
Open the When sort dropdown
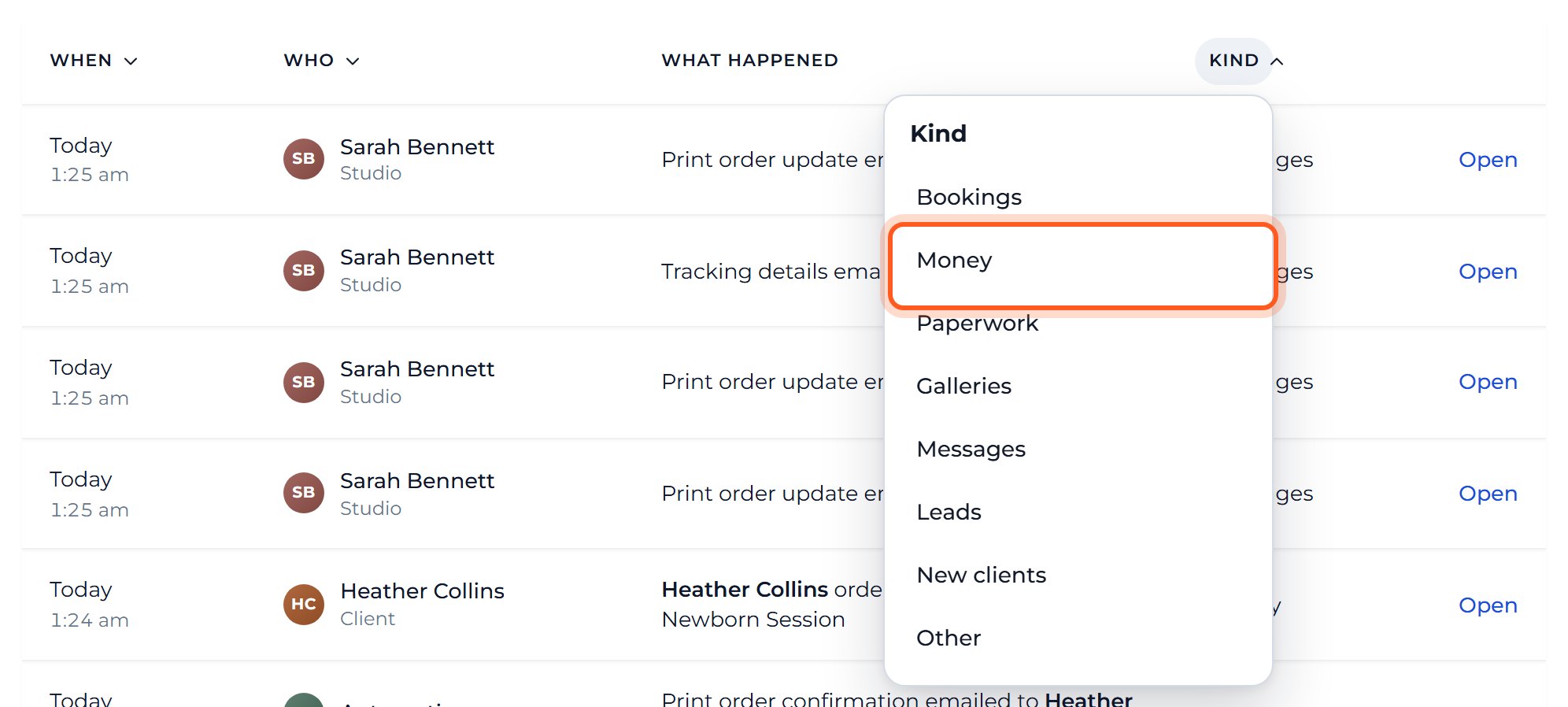(94, 61)
